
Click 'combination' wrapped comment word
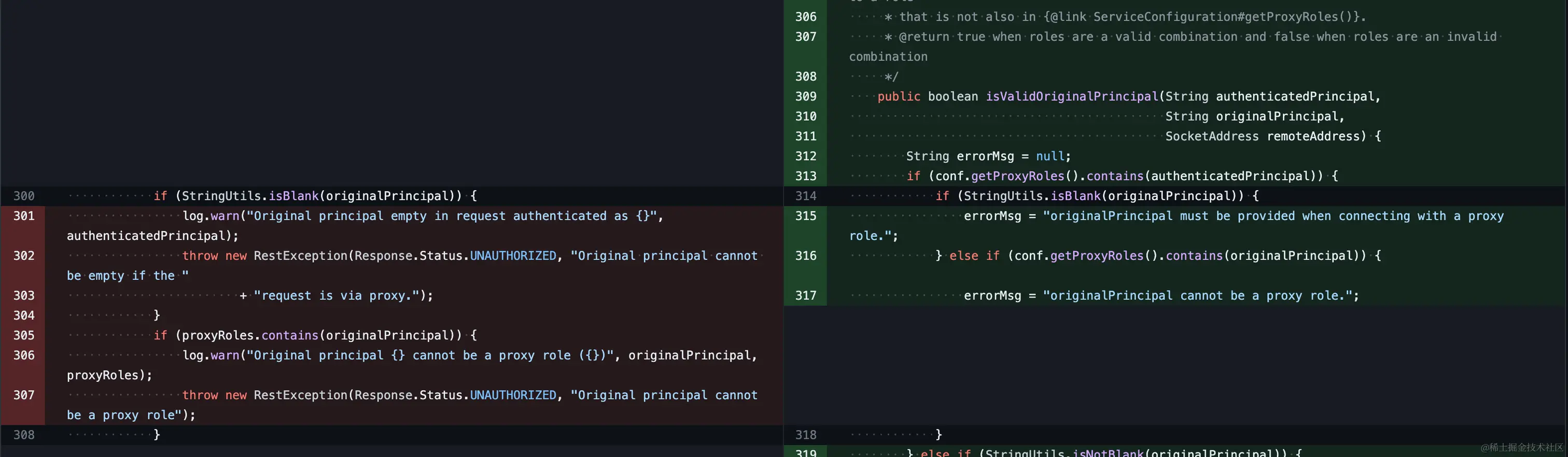click(888, 56)
